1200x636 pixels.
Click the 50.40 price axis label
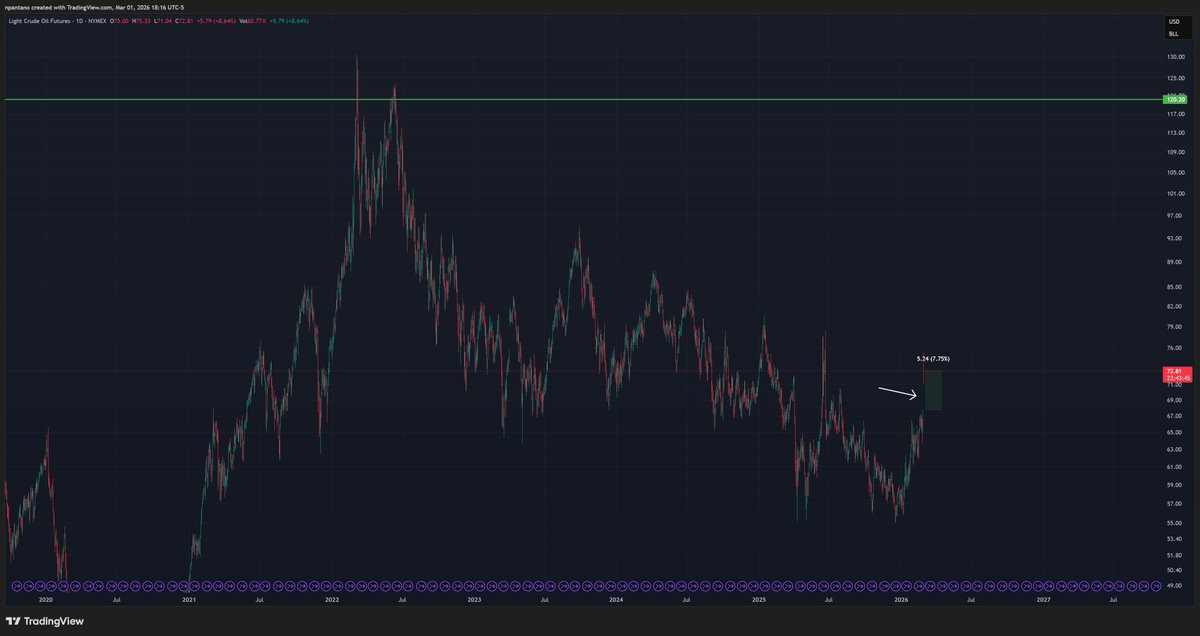pyautogui.click(x=1174, y=570)
